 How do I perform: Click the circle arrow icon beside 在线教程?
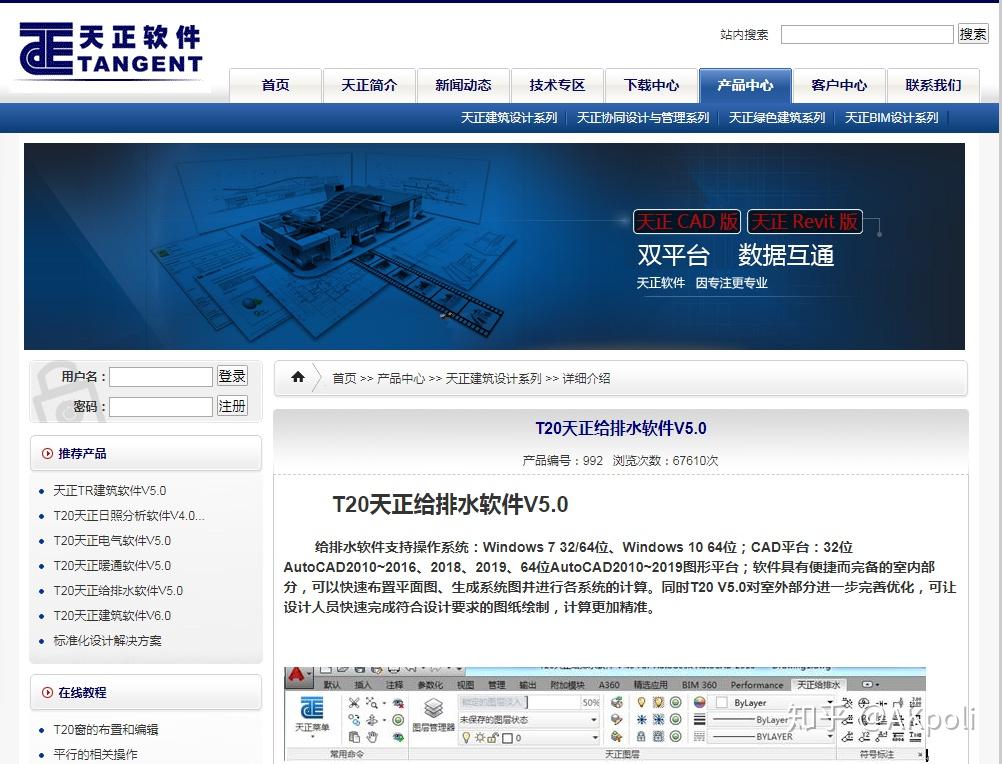coord(47,692)
